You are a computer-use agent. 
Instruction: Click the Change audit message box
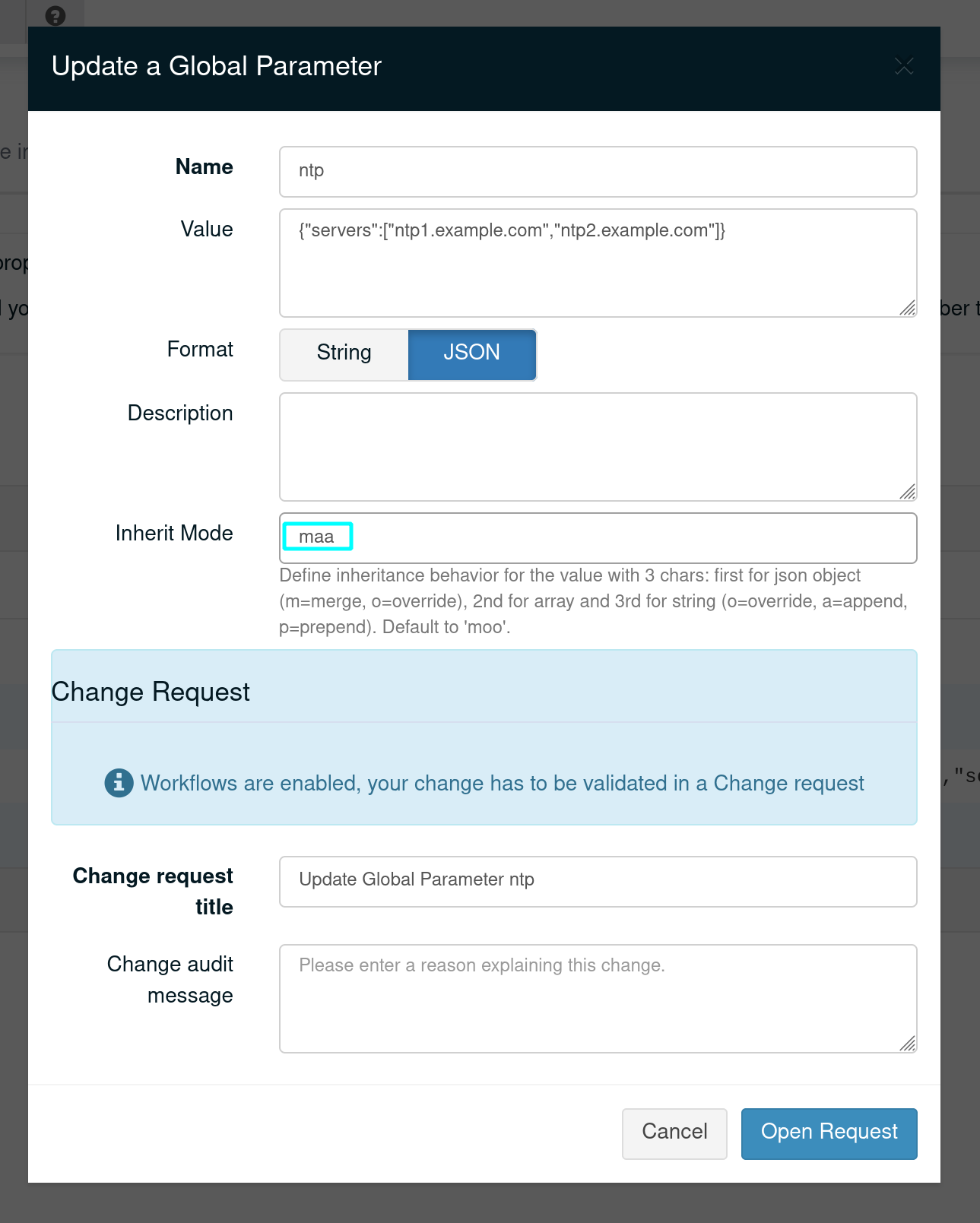(598, 997)
